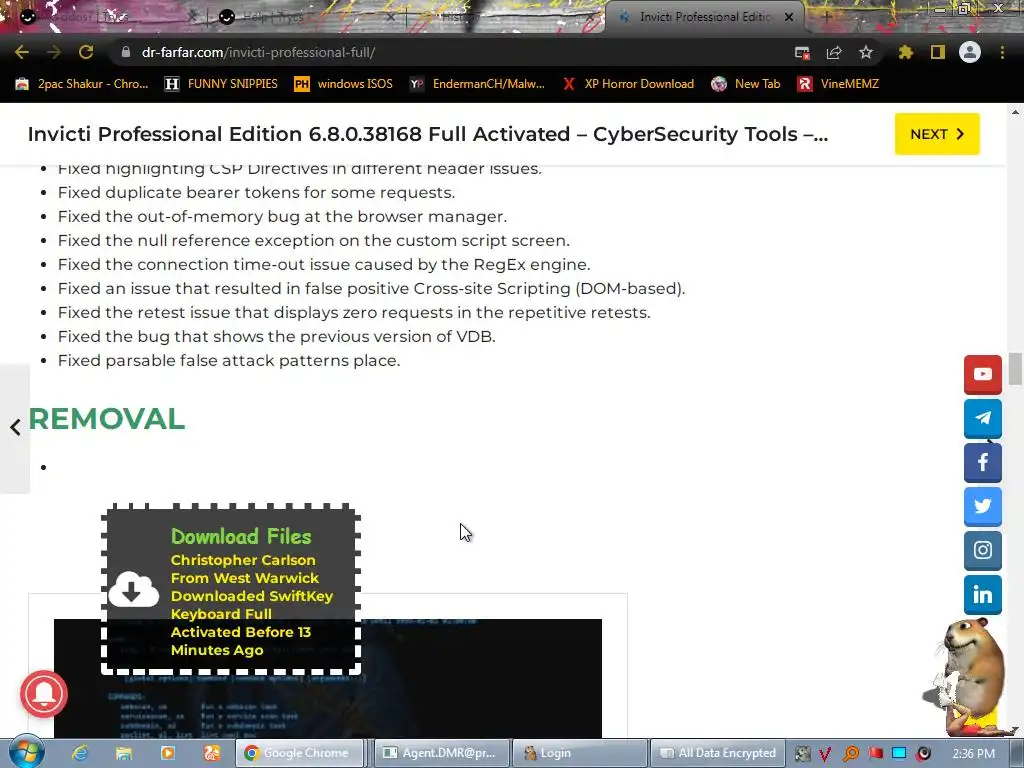
Task: Click the red V tray icon
Action: 825,754
